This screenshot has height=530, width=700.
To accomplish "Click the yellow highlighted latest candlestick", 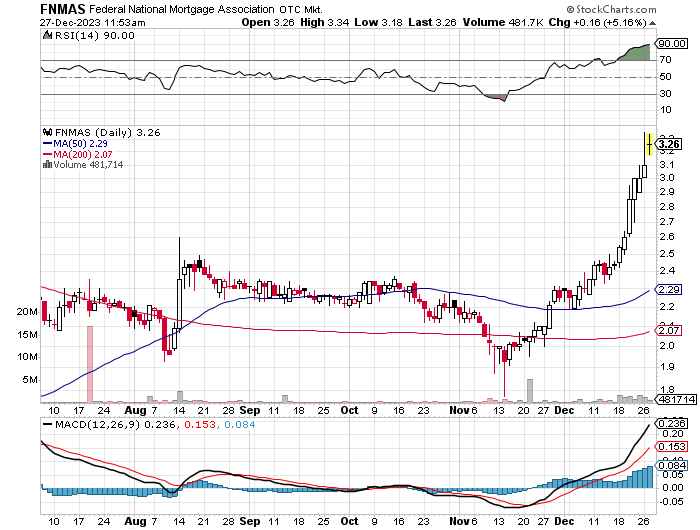I will [650, 144].
